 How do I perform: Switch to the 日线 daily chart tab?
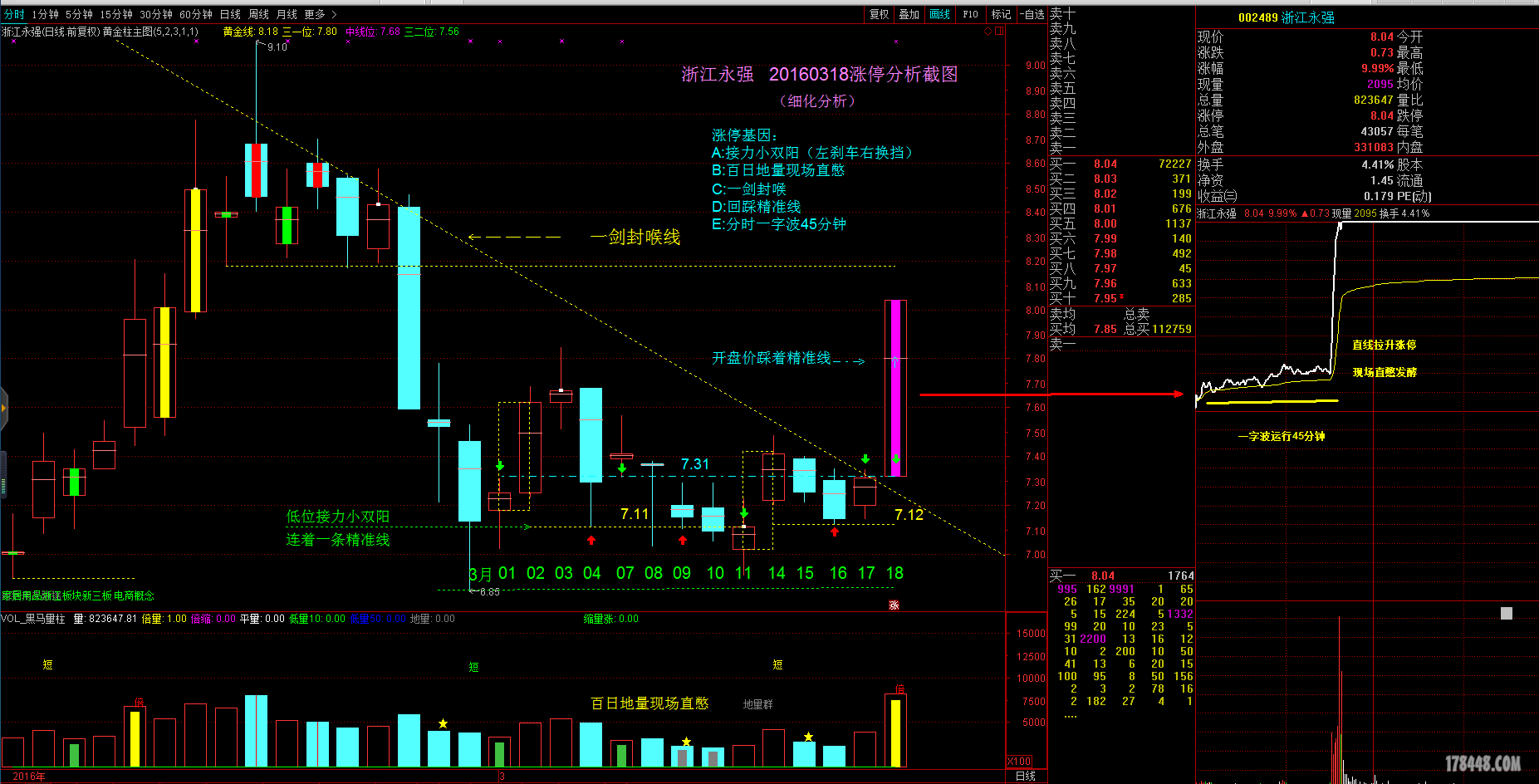pyautogui.click(x=230, y=14)
